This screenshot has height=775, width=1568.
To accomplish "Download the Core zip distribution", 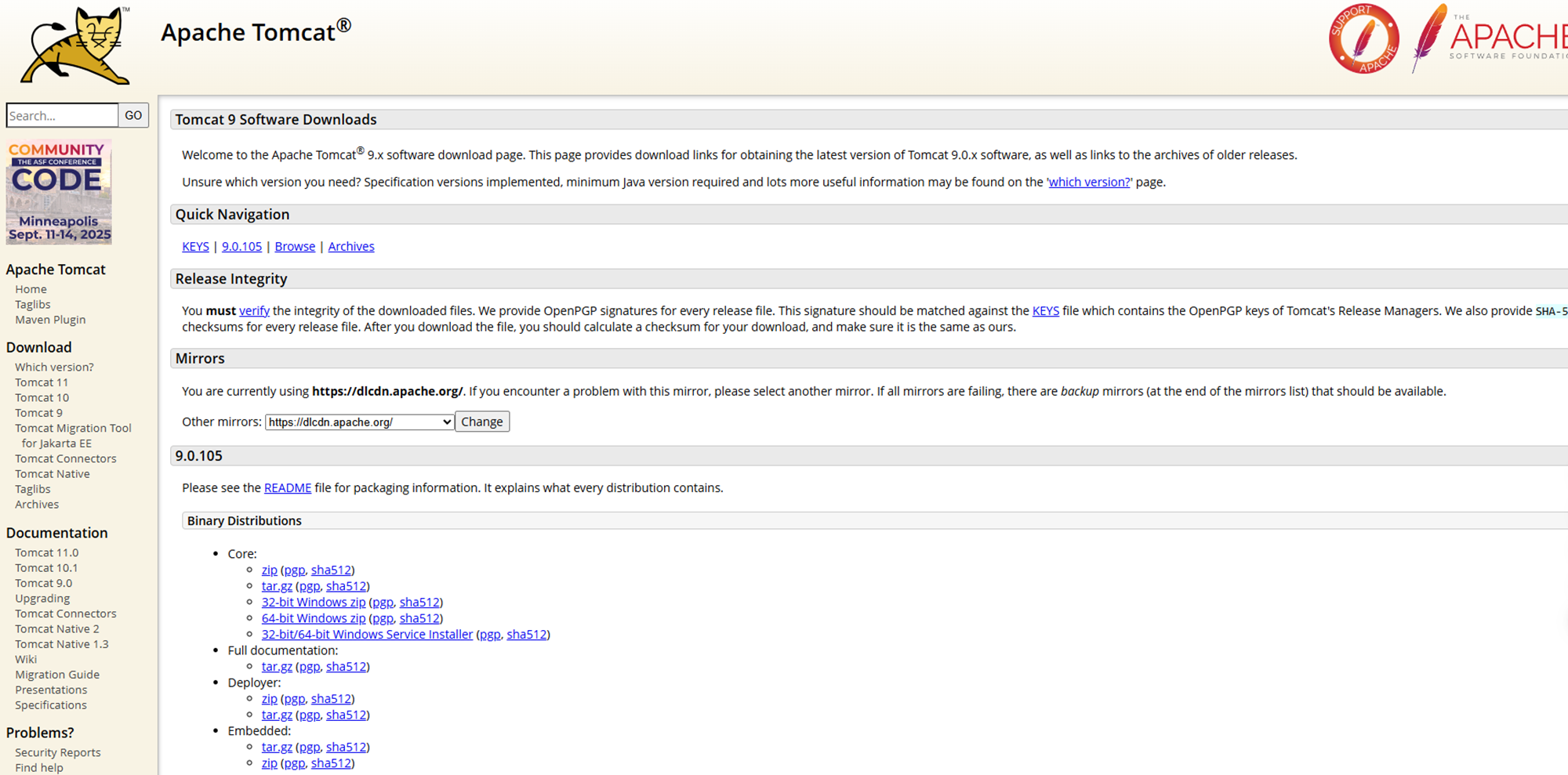I will (269, 570).
